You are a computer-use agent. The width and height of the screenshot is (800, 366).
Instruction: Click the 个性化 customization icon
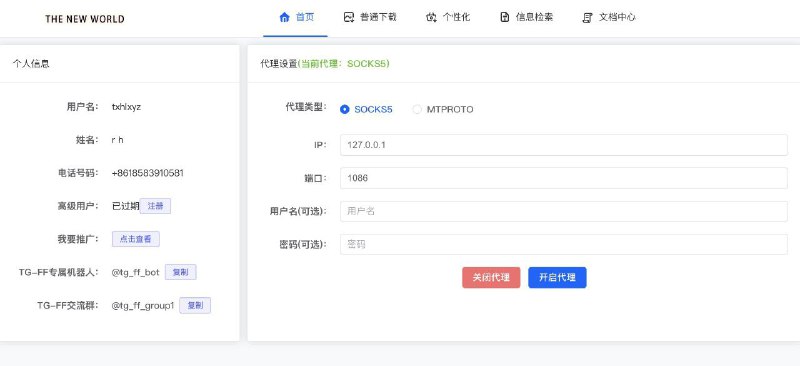pos(431,17)
